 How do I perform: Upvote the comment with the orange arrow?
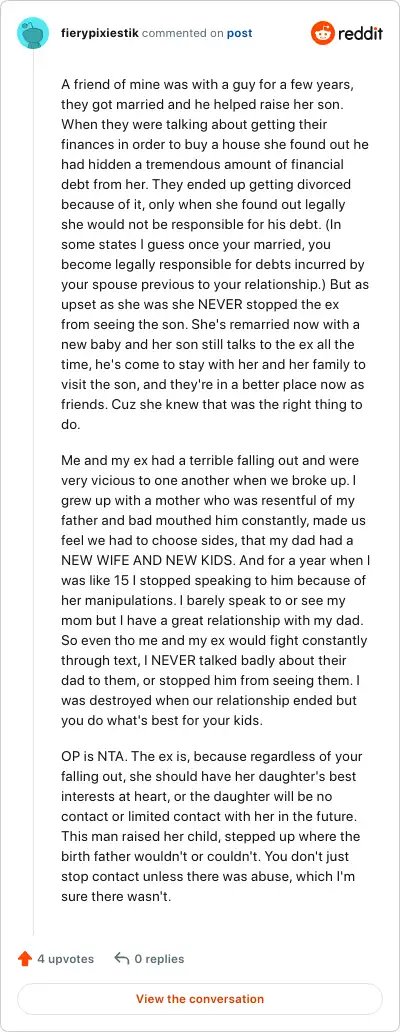[25, 959]
